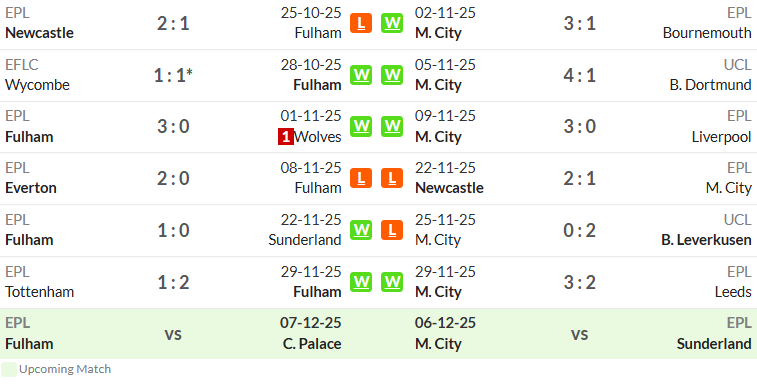Open upcoming Fulham vs C. Palace match
This screenshot has height=385, width=757.
(173, 334)
